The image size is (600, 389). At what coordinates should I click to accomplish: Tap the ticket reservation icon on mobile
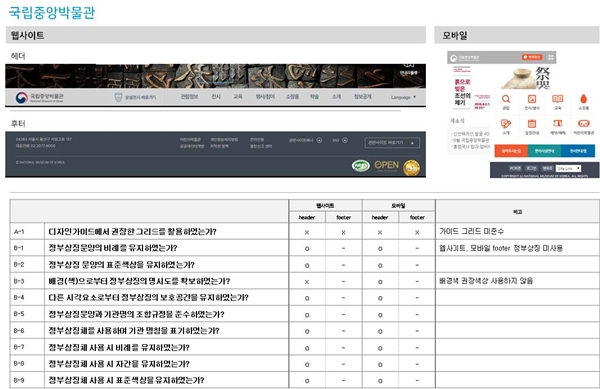point(558,123)
